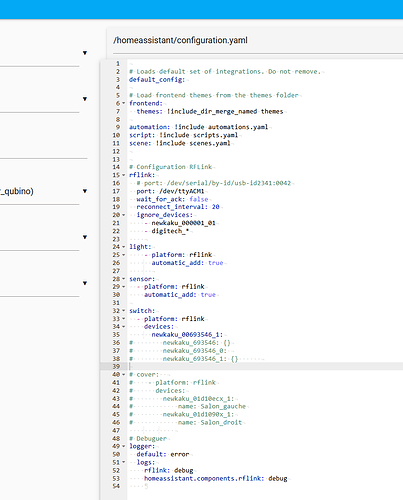Screen dimensions: 403x500
Task: Click the wait_for_ack false value
Action: tap(199, 199)
